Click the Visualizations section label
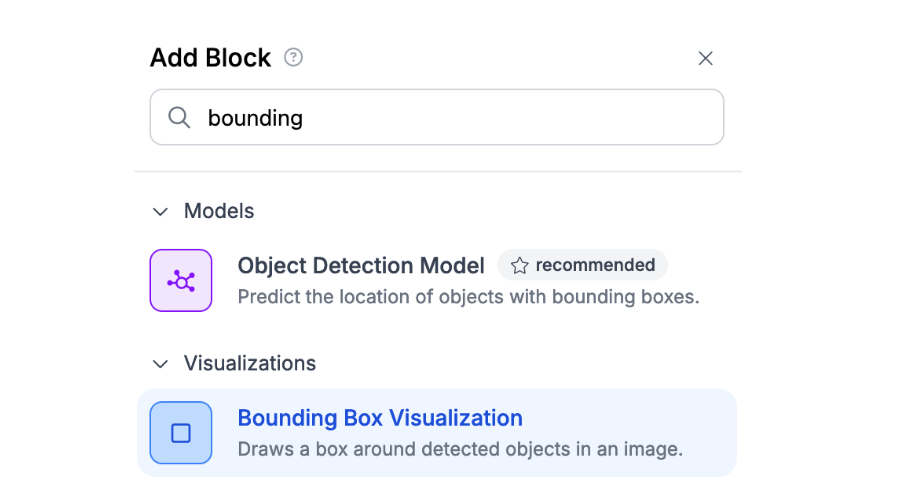Viewport: 904px width, 496px height. click(x=250, y=364)
